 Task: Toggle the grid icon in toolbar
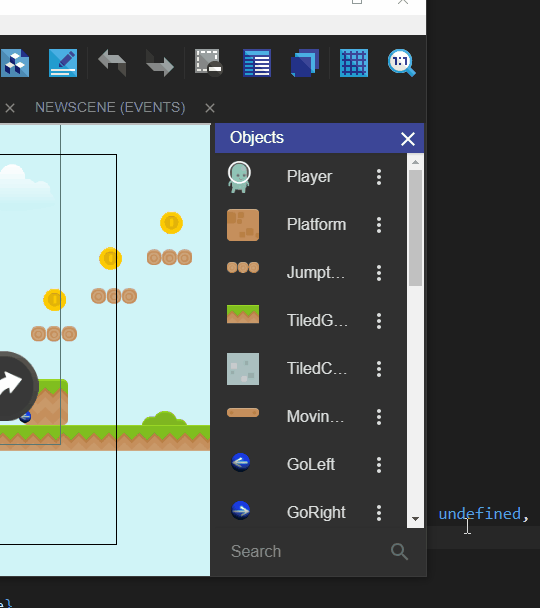[x=354, y=63]
